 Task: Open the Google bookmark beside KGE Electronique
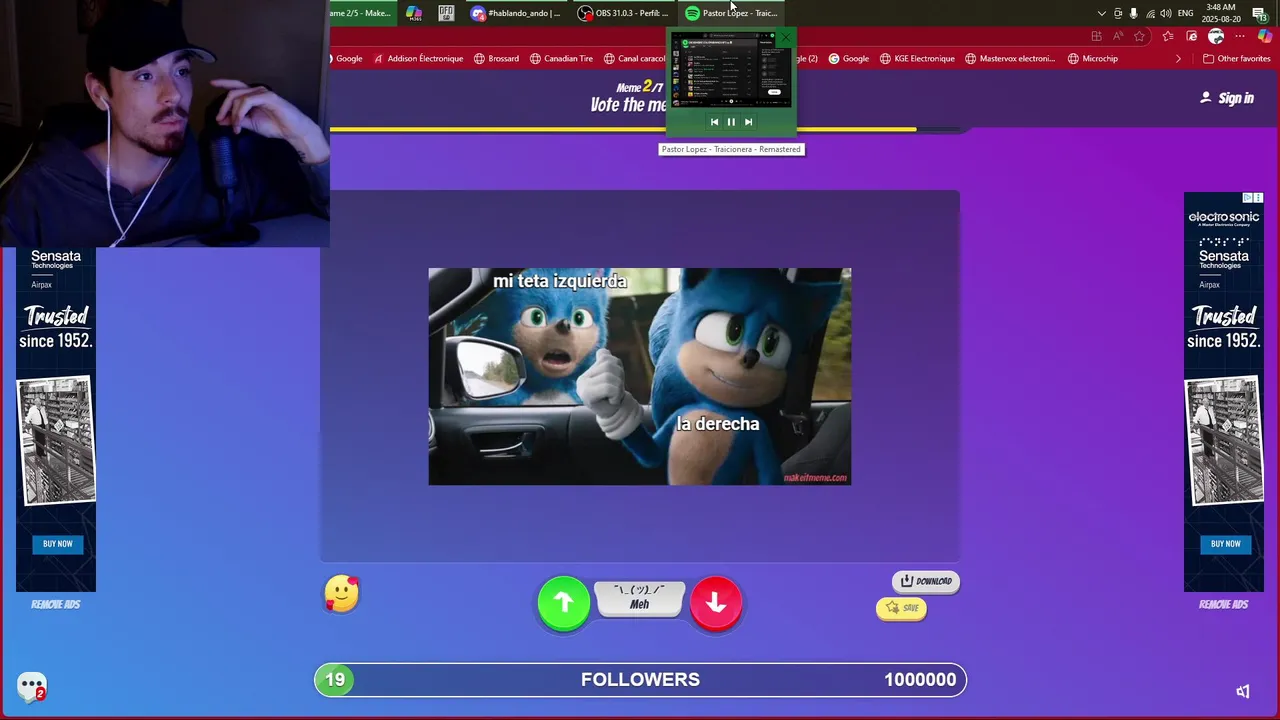point(848,58)
